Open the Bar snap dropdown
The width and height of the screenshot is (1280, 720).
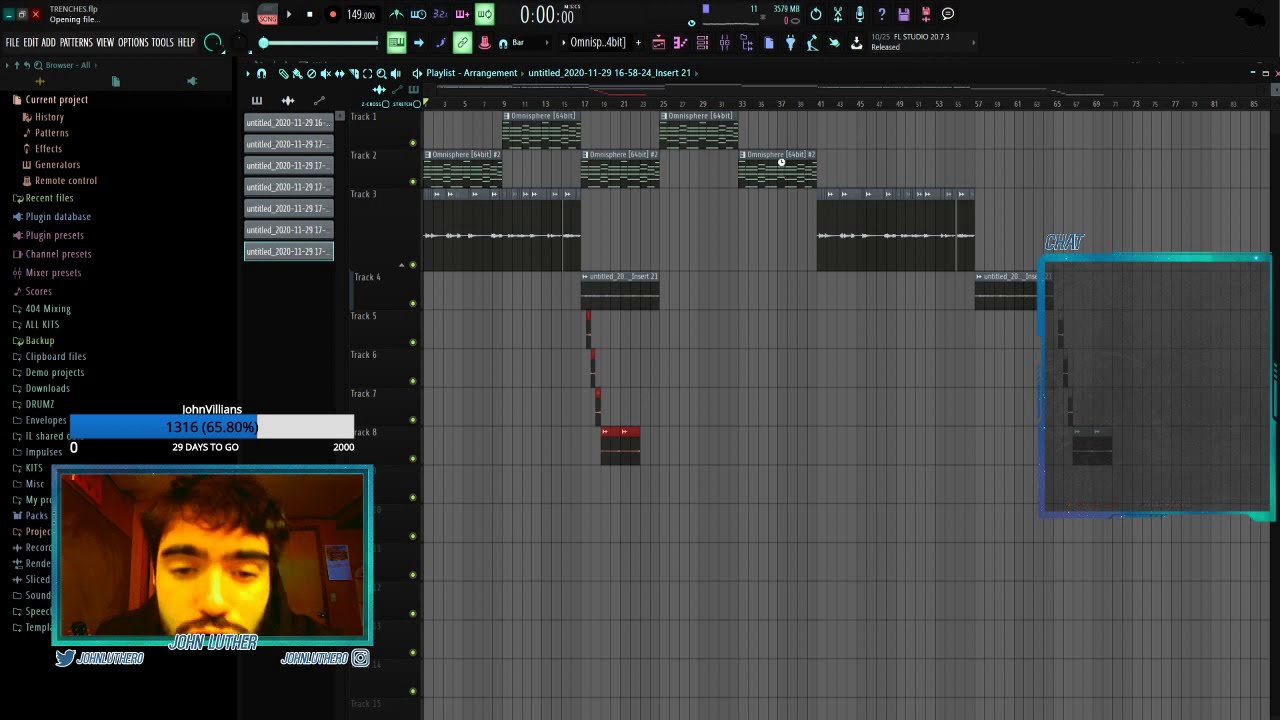524,43
